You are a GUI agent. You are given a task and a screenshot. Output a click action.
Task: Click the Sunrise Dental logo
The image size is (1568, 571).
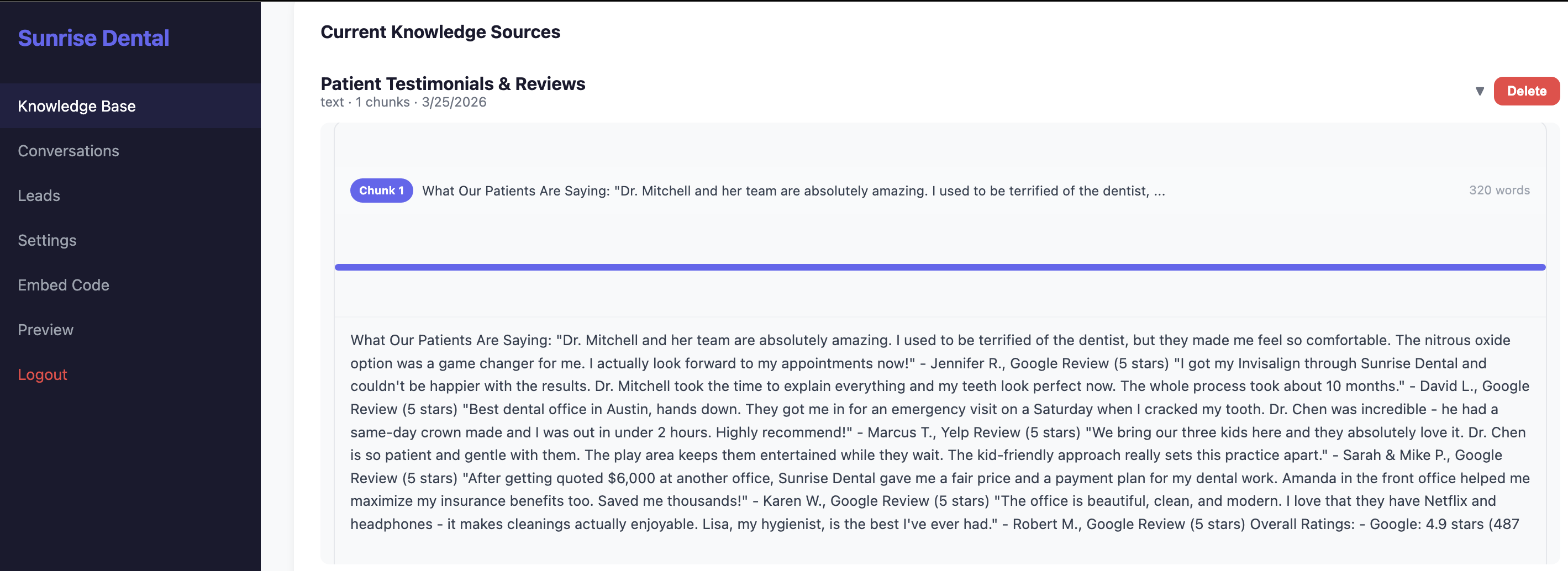[x=94, y=38]
